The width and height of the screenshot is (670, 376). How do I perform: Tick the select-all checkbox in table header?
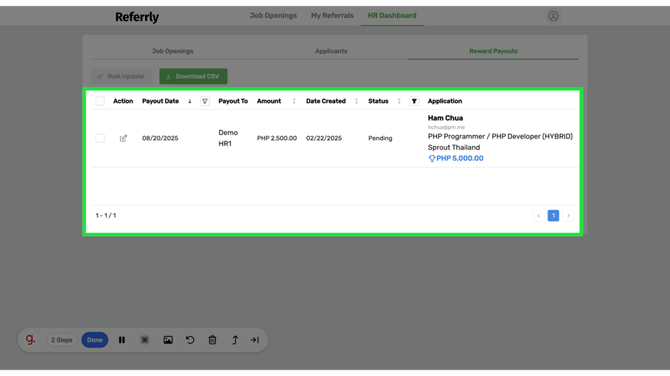(100, 101)
